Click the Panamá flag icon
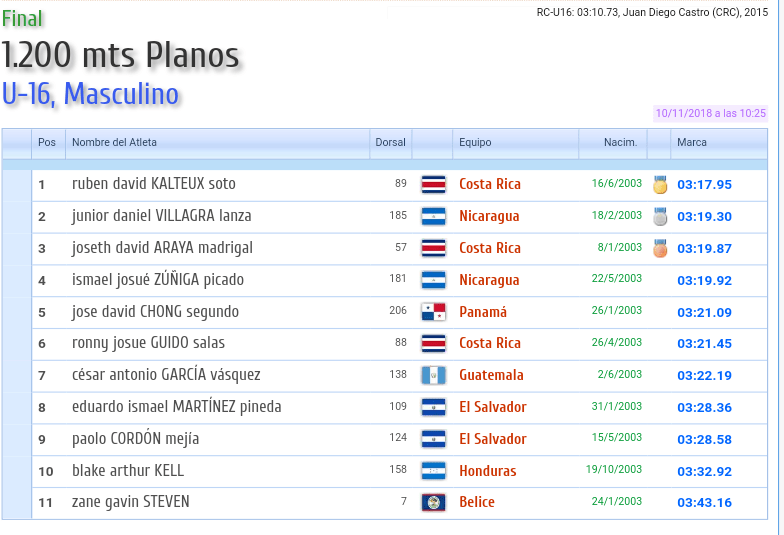 [433, 312]
